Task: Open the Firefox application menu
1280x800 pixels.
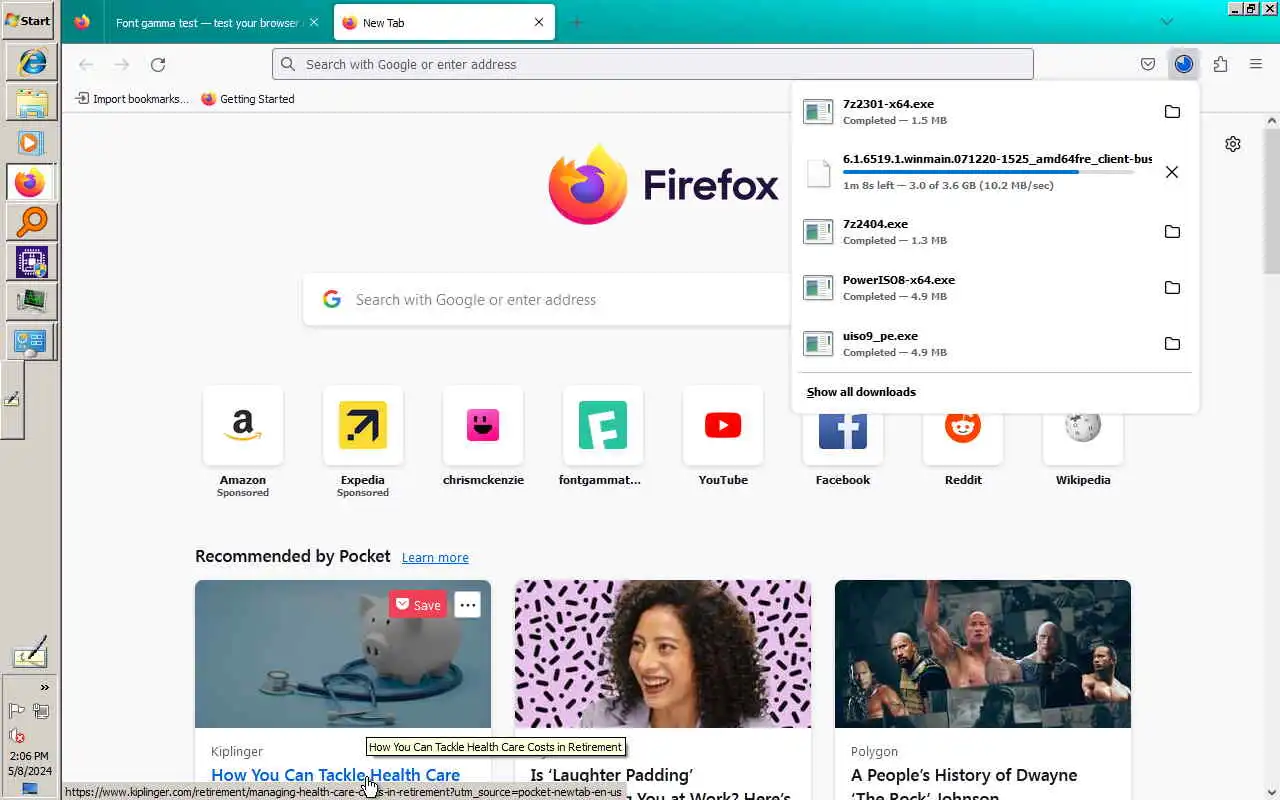Action: [x=1256, y=64]
